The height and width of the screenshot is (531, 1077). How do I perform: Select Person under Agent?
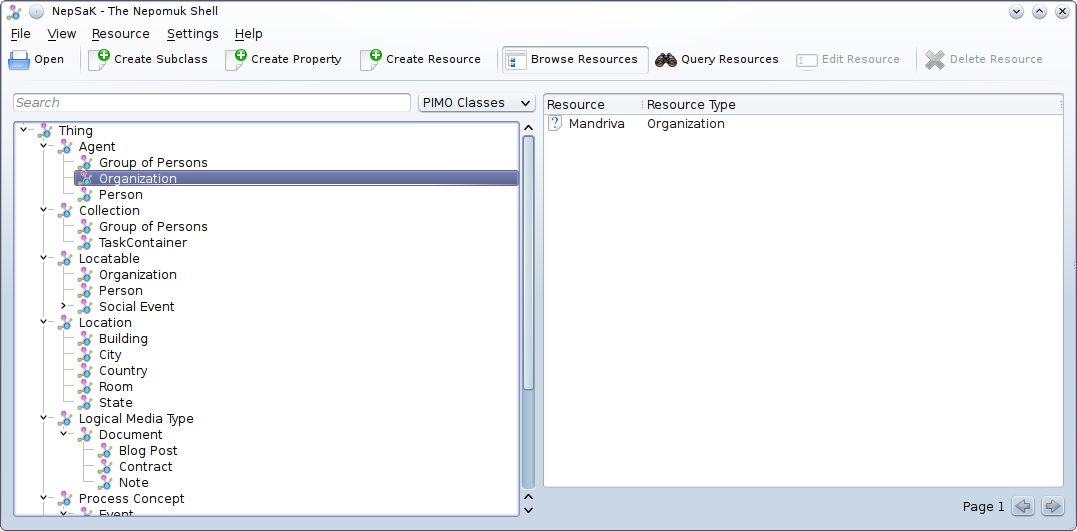pyautogui.click(x=121, y=194)
